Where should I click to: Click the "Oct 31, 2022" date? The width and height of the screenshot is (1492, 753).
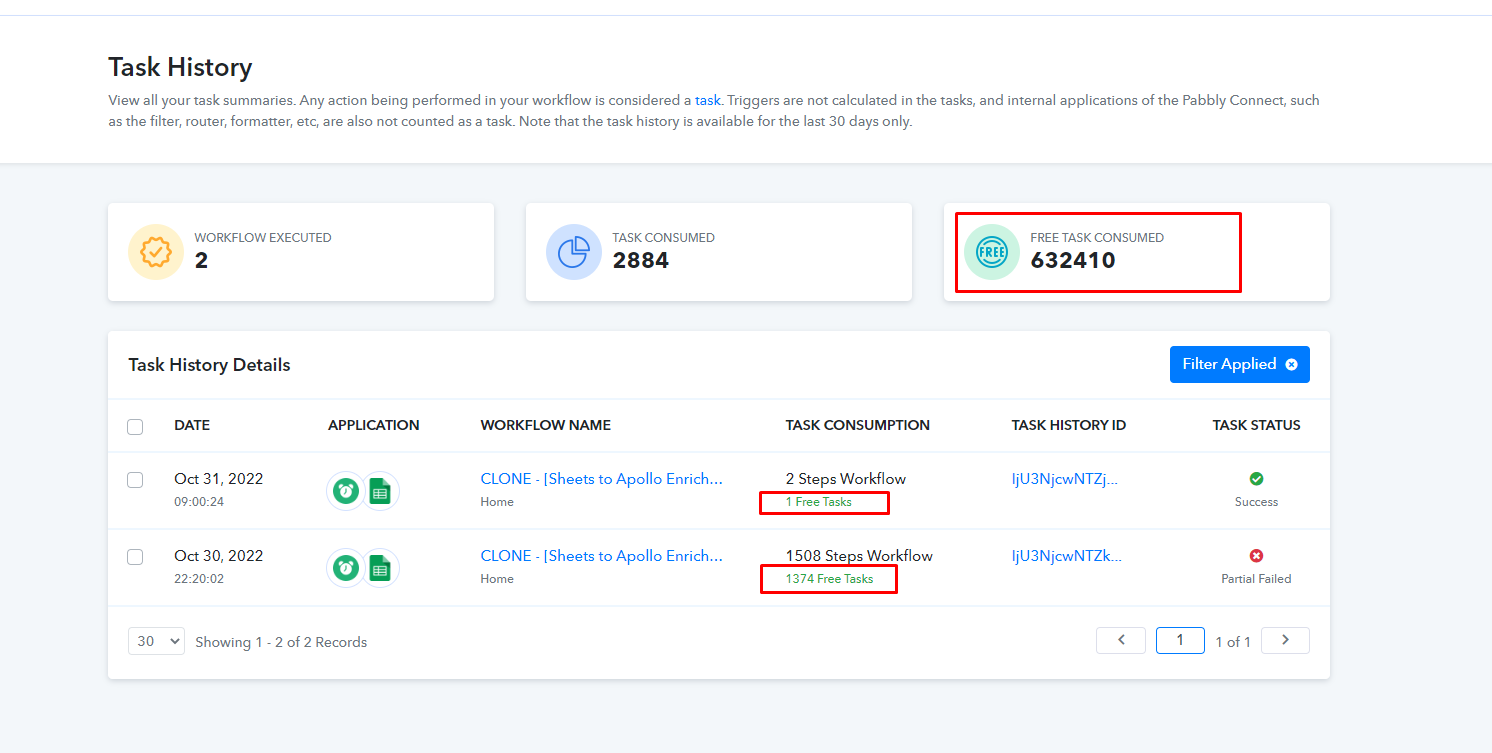tap(219, 479)
